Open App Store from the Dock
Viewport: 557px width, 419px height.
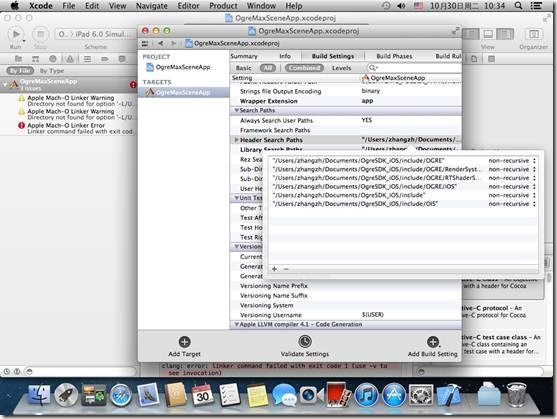tap(394, 395)
